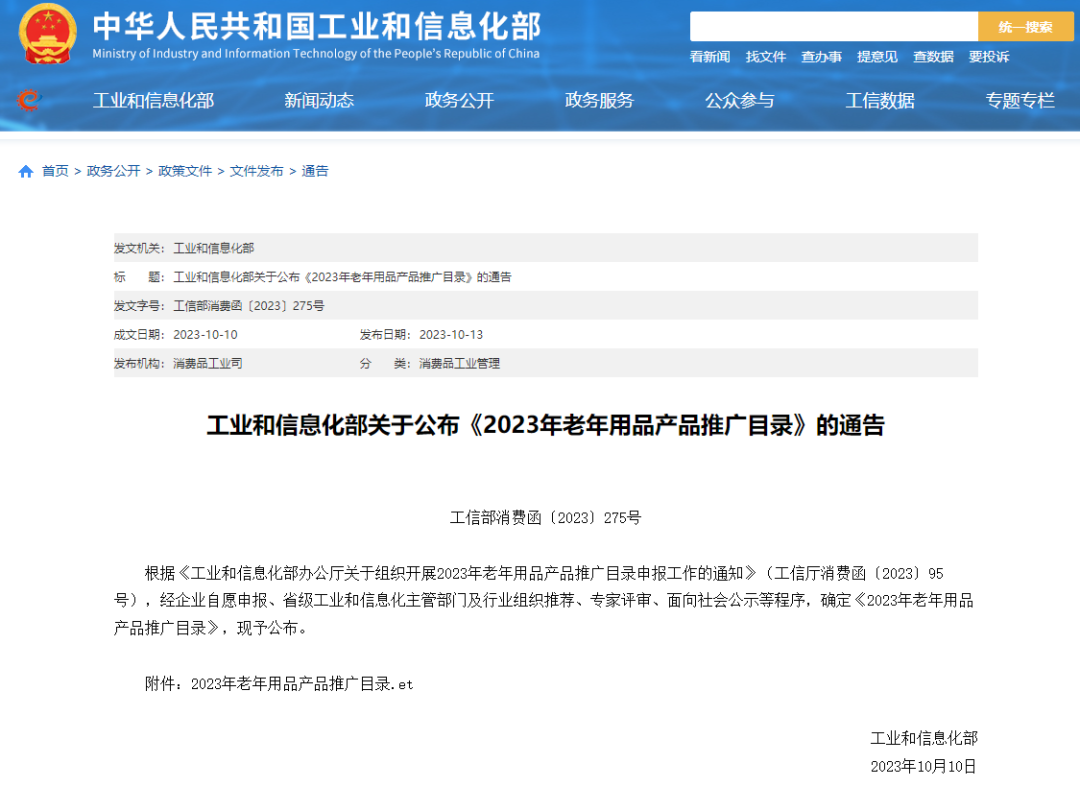The image size is (1080, 787).
Task: Open the 政务服务 menu
Action: tap(599, 100)
